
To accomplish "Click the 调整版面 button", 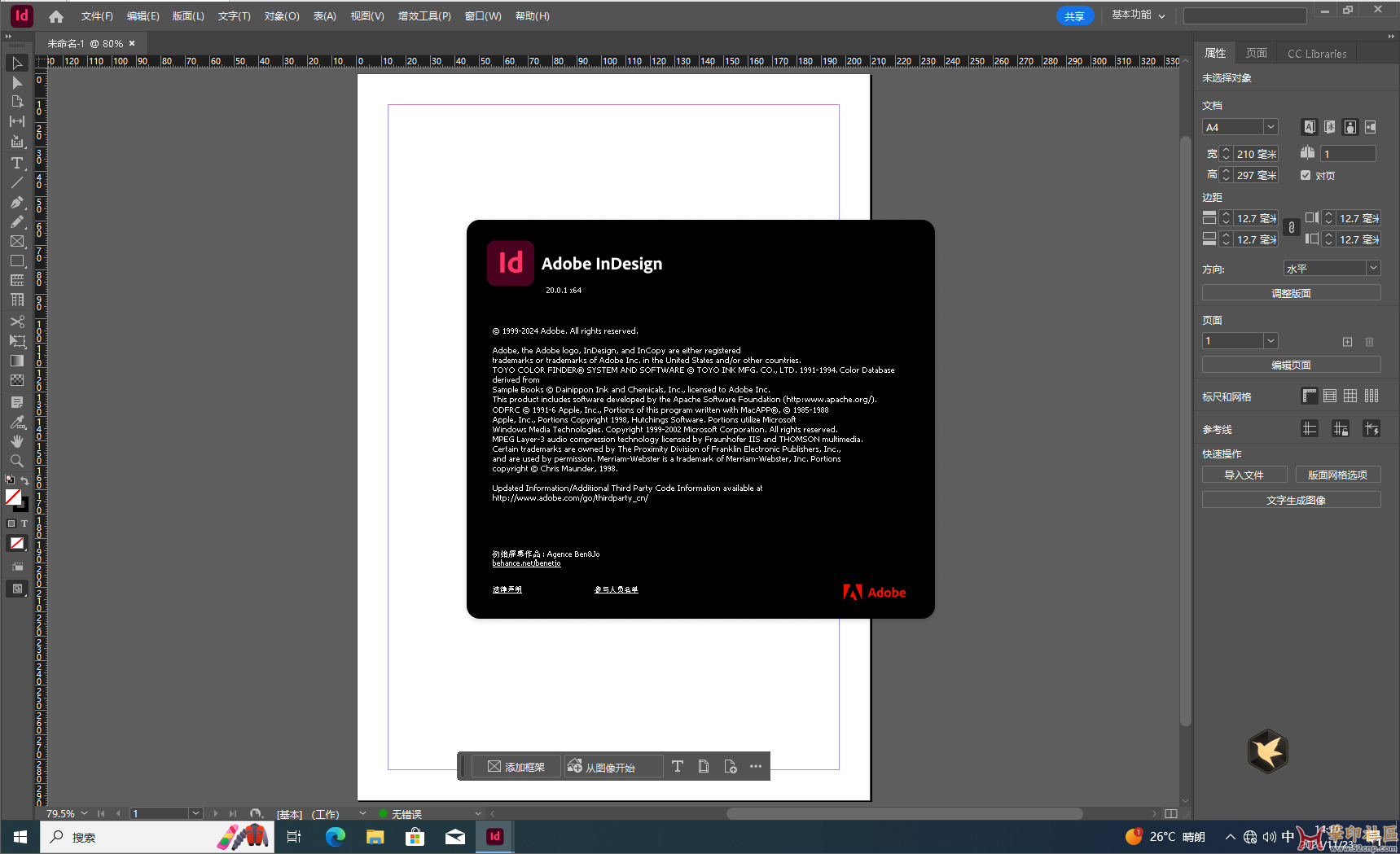I will pos(1291,293).
